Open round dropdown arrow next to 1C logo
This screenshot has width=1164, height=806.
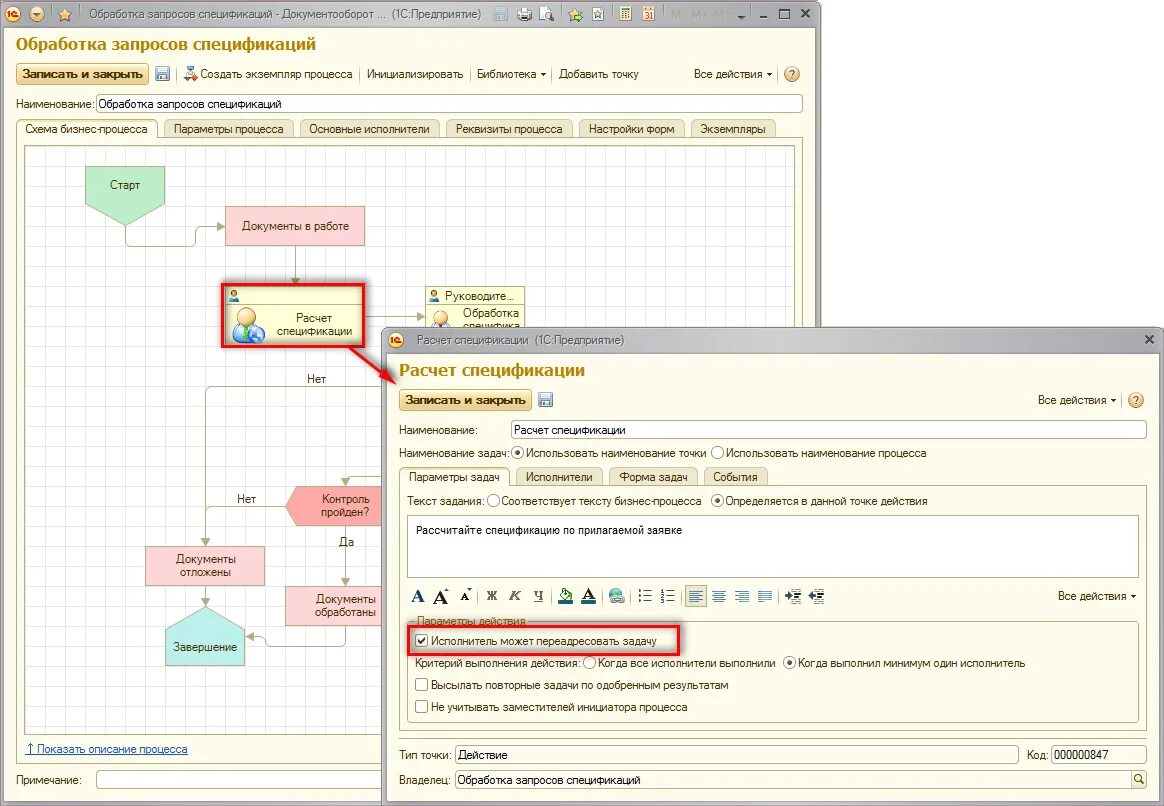click(x=37, y=14)
